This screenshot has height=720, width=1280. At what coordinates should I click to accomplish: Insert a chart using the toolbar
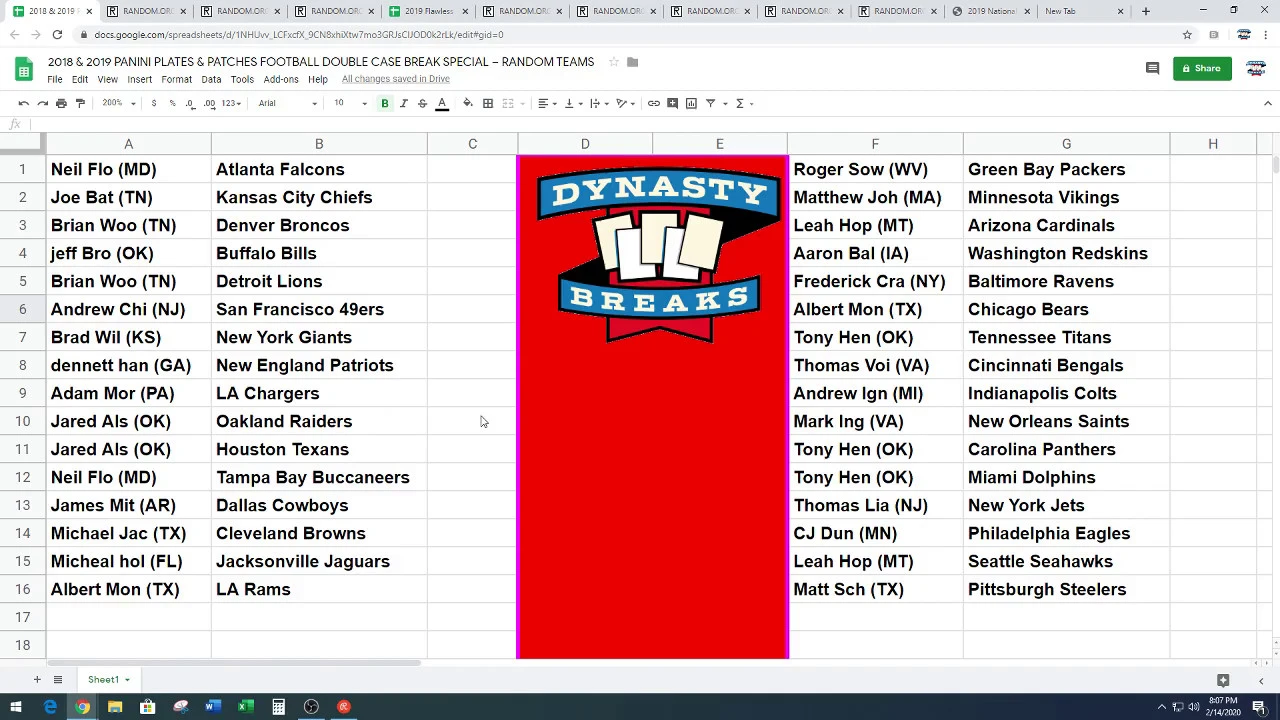click(691, 103)
